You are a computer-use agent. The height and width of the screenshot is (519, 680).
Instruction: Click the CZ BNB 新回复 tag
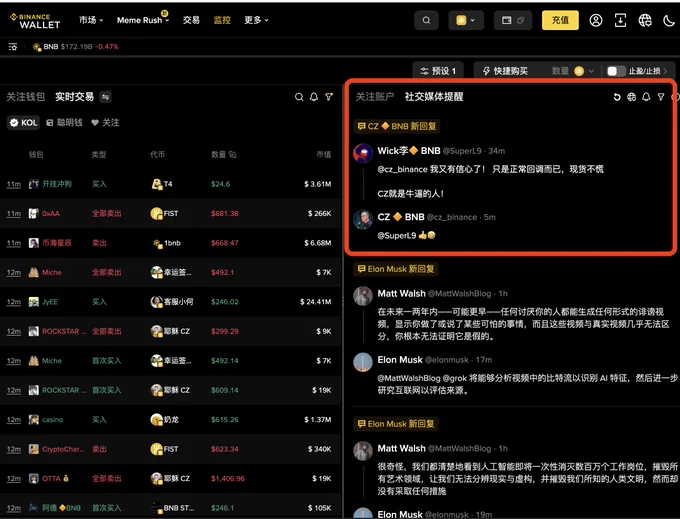pos(397,126)
